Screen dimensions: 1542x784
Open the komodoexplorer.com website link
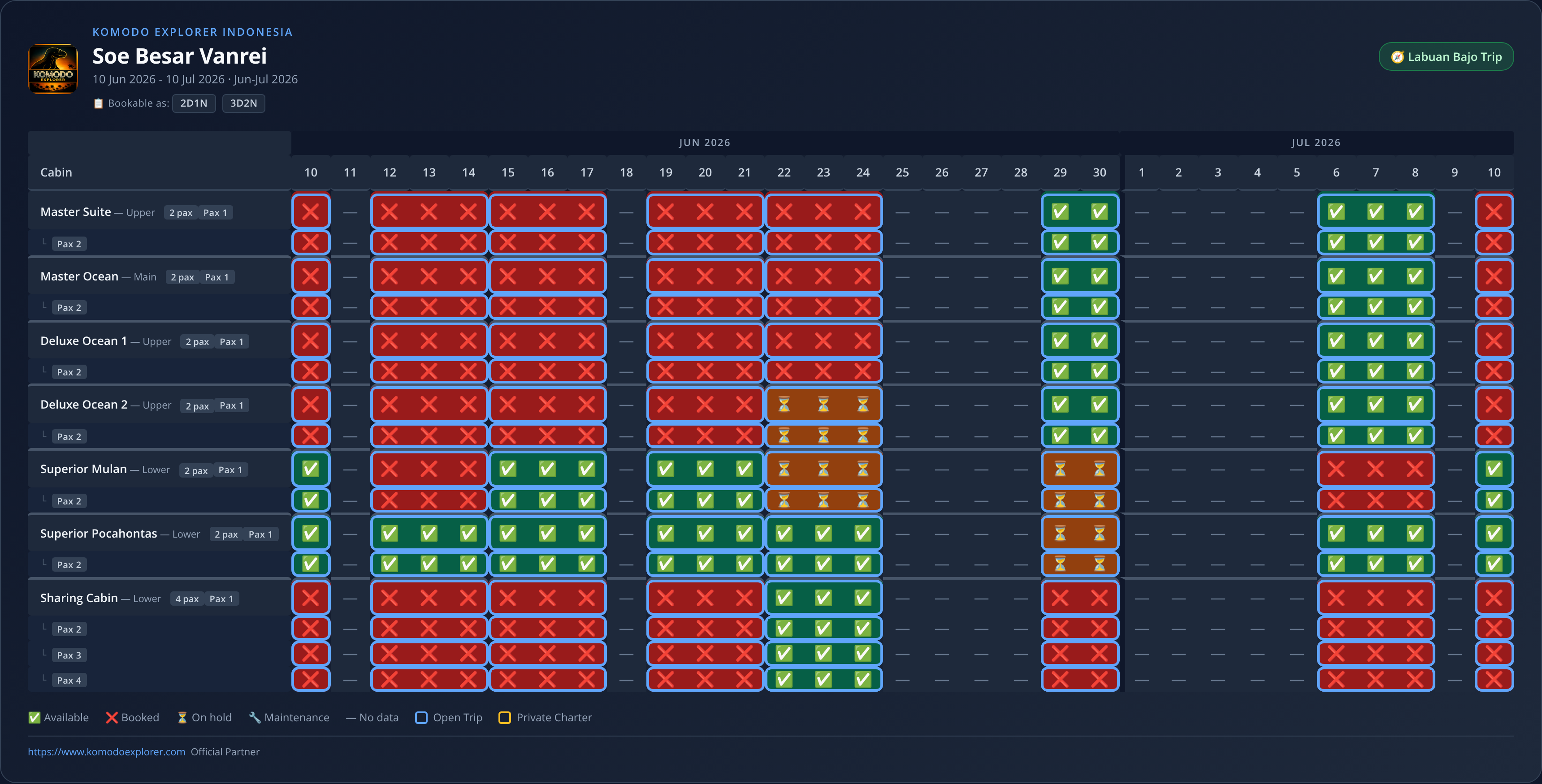[x=107, y=752]
